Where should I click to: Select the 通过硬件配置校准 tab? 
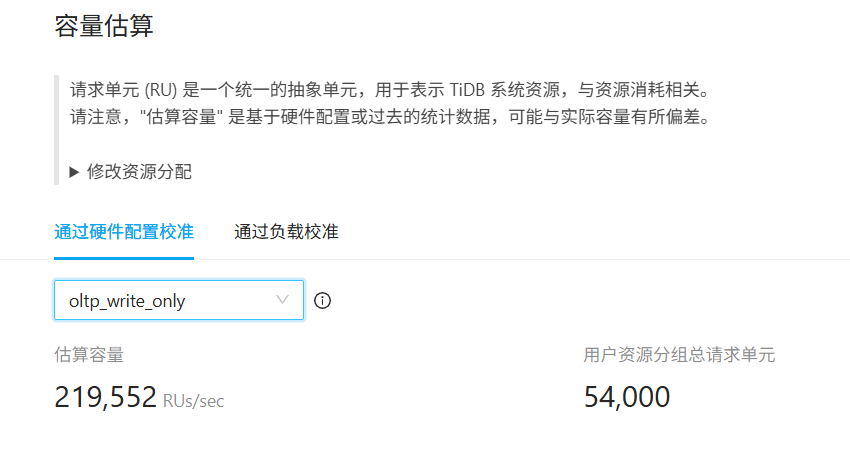coord(124,232)
